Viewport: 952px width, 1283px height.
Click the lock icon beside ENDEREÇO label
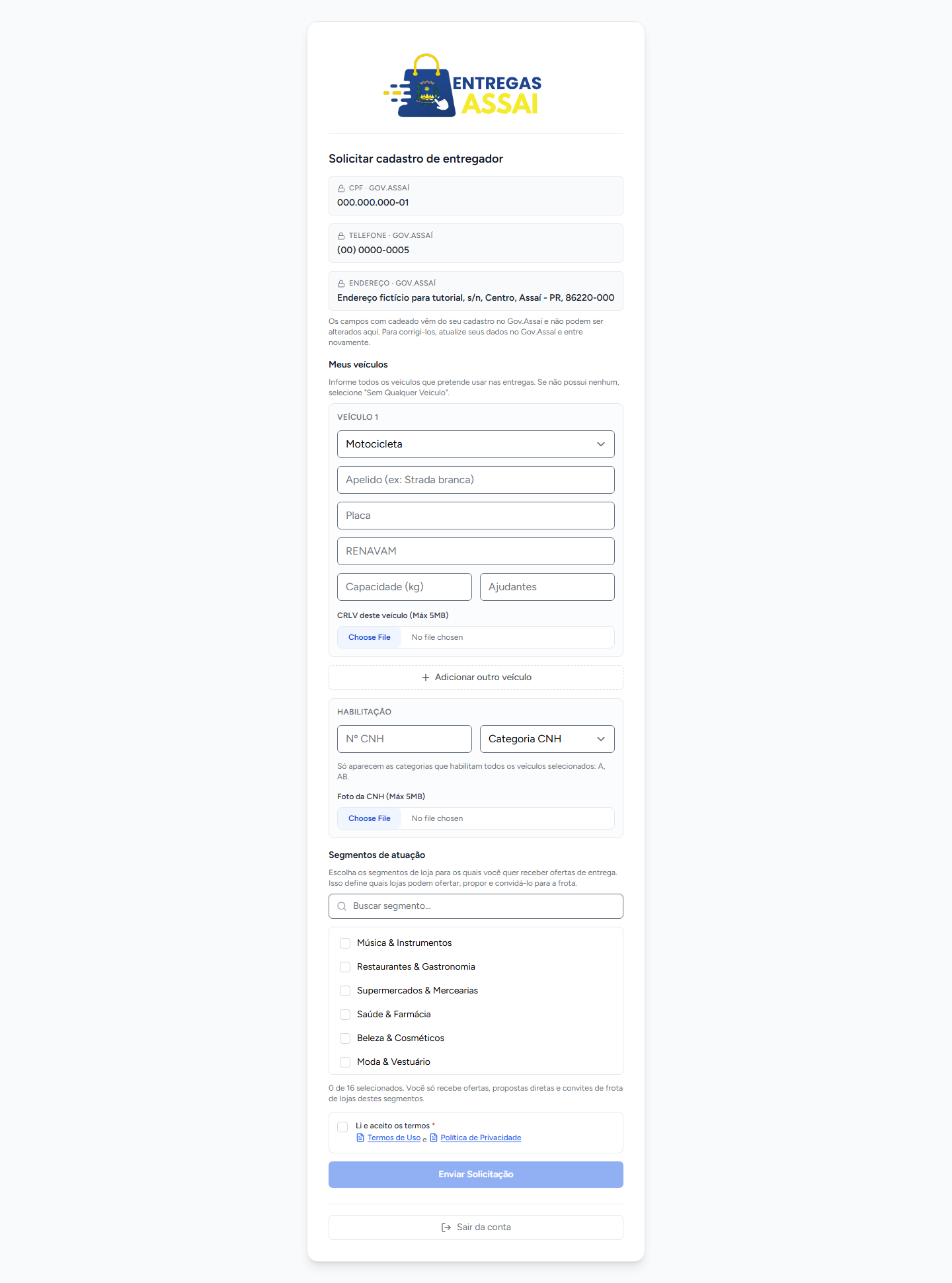[341, 284]
